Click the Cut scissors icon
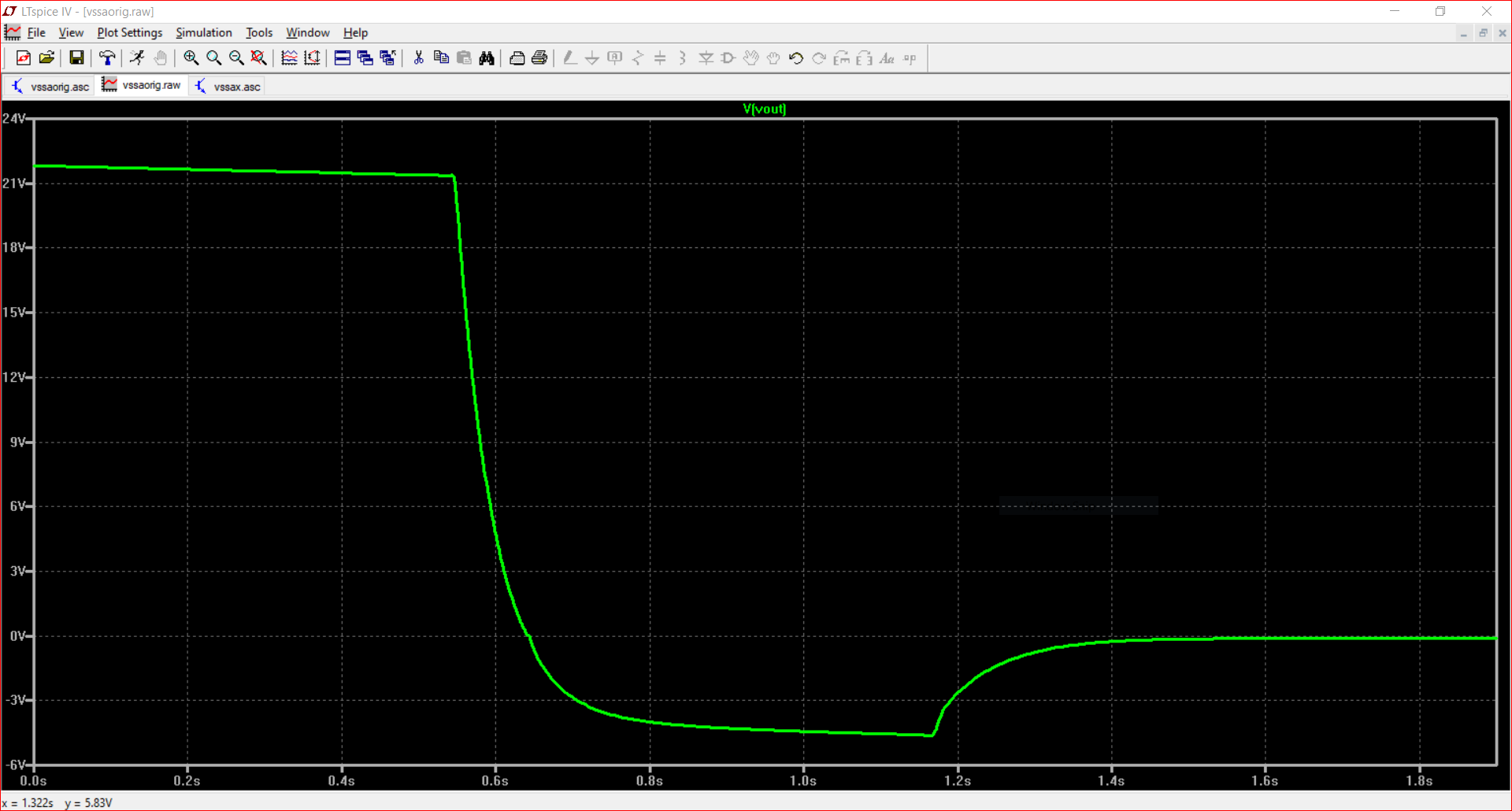Image resolution: width=1512 pixels, height=811 pixels. 418,58
